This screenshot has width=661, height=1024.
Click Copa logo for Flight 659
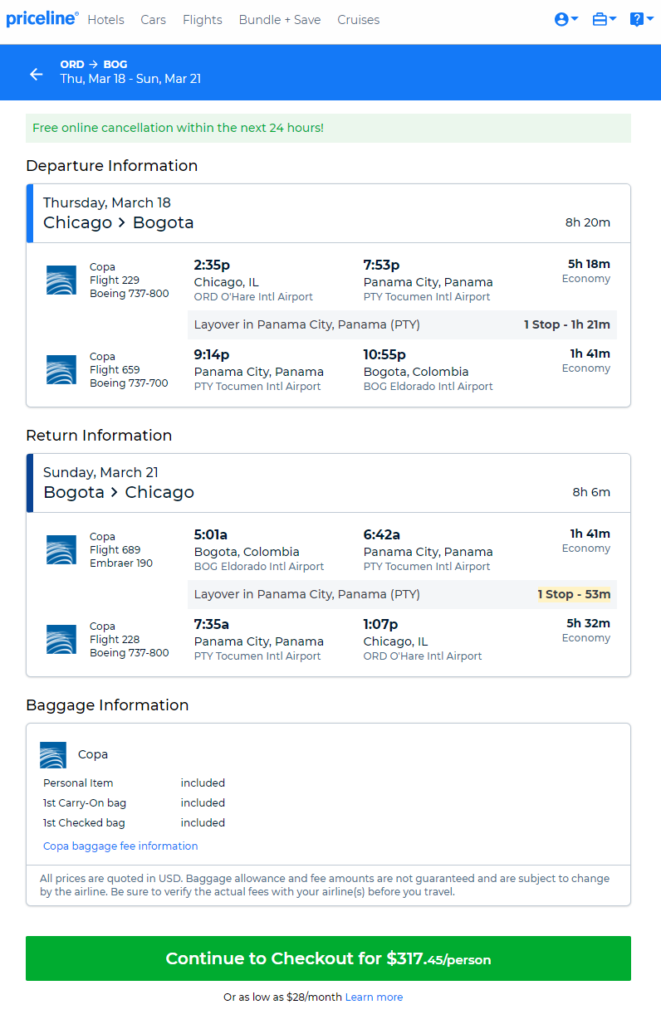(61, 370)
